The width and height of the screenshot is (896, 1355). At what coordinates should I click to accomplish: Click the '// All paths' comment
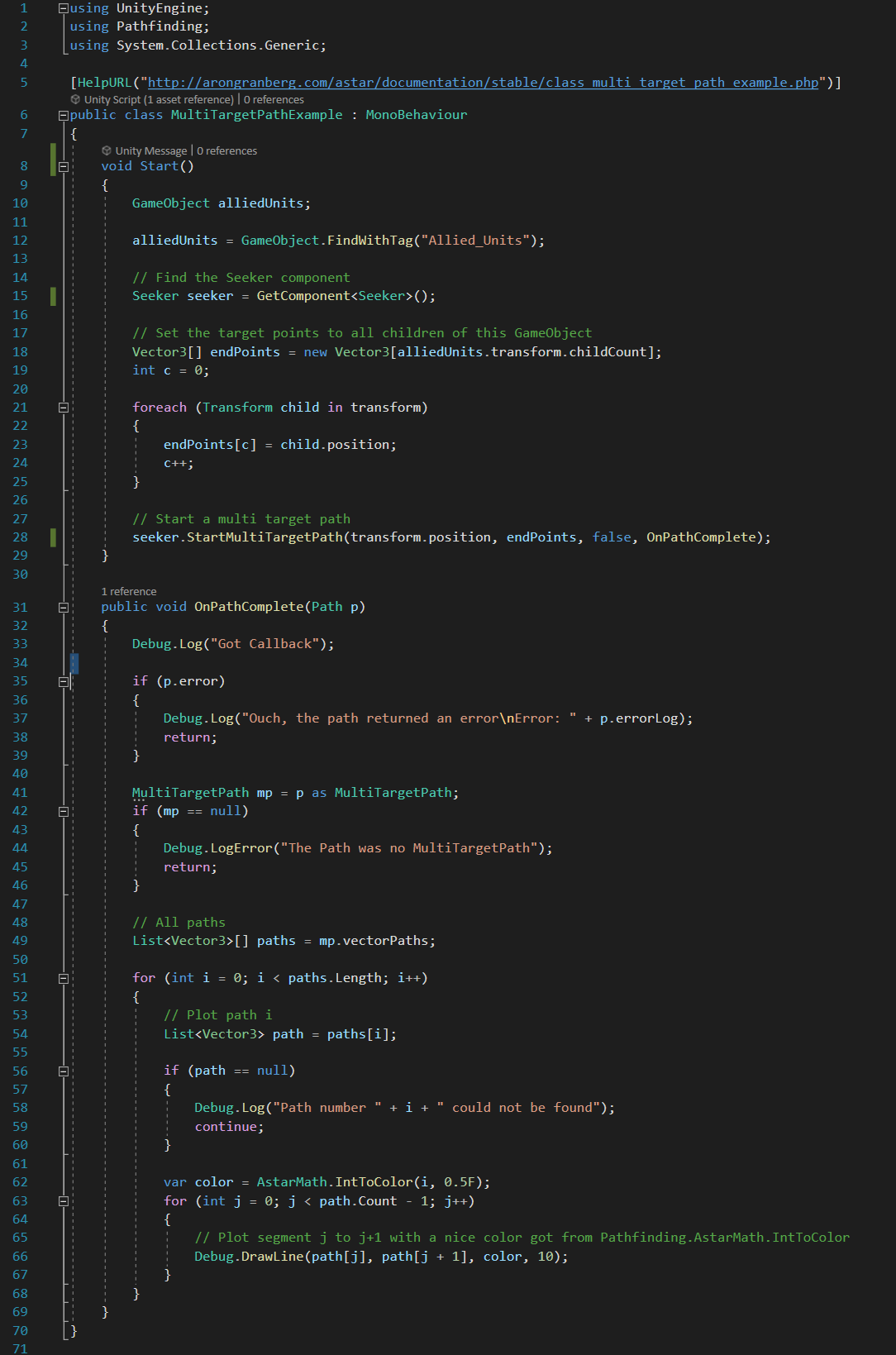[179, 923]
